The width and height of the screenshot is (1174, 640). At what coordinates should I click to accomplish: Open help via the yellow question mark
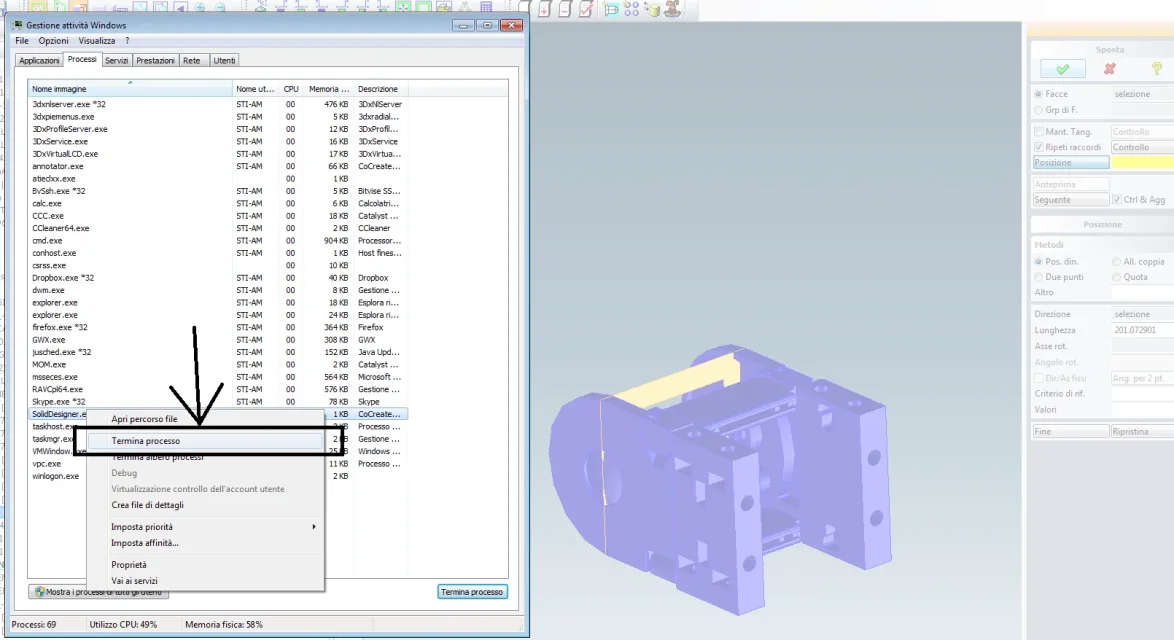[1157, 69]
